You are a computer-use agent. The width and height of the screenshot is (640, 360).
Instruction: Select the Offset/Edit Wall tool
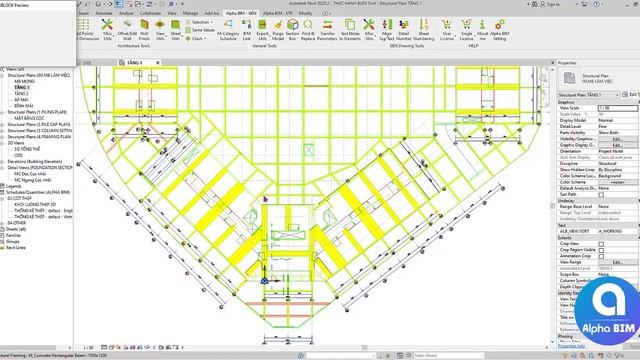[x=127, y=29]
